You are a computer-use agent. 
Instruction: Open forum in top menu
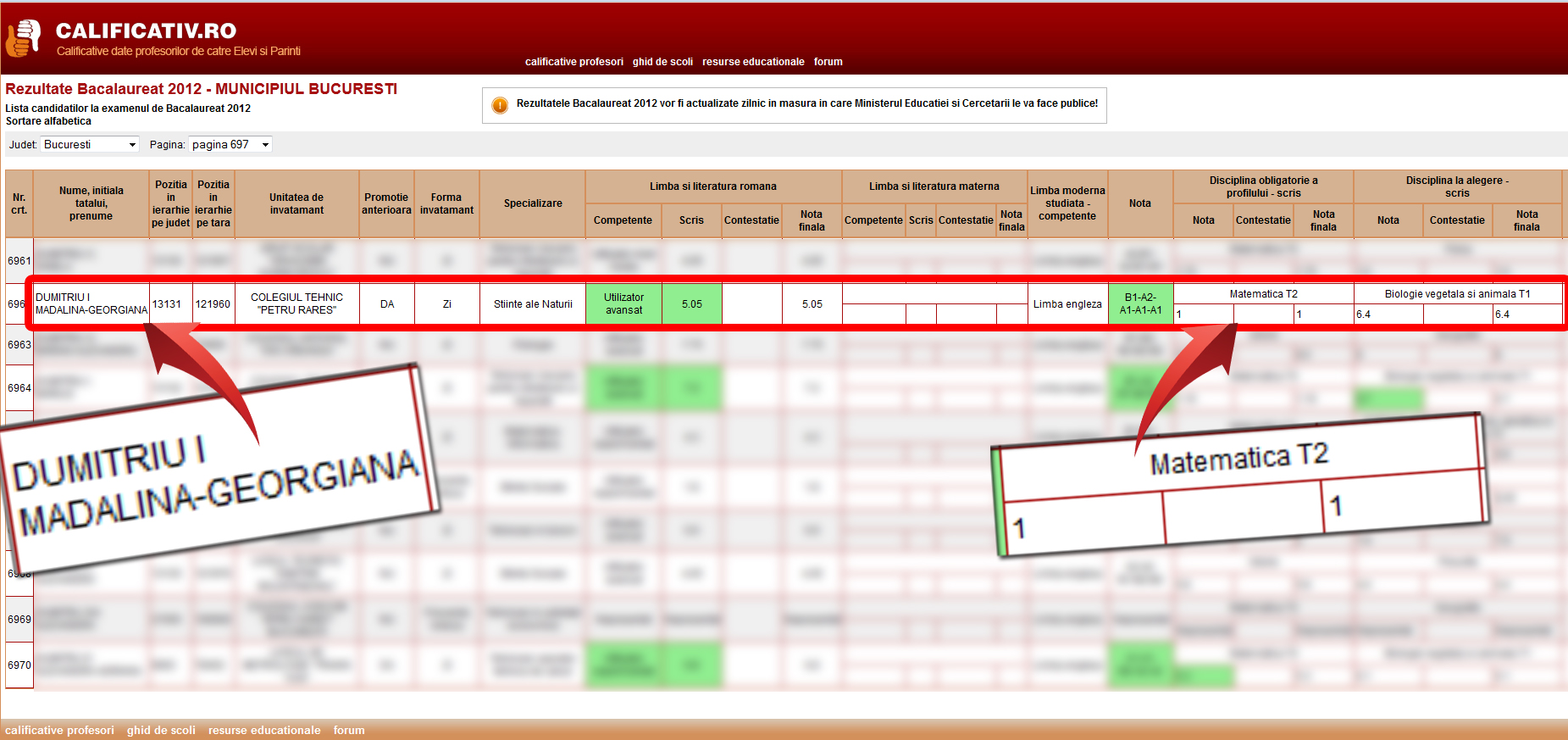click(x=828, y=62)
